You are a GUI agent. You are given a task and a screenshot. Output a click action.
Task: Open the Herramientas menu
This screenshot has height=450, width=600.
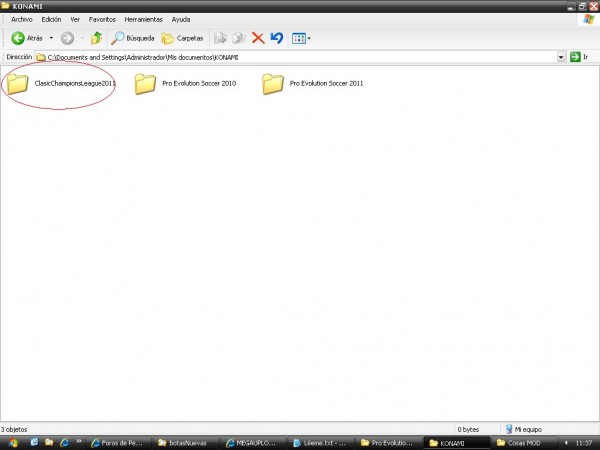[x=143, y=19]
